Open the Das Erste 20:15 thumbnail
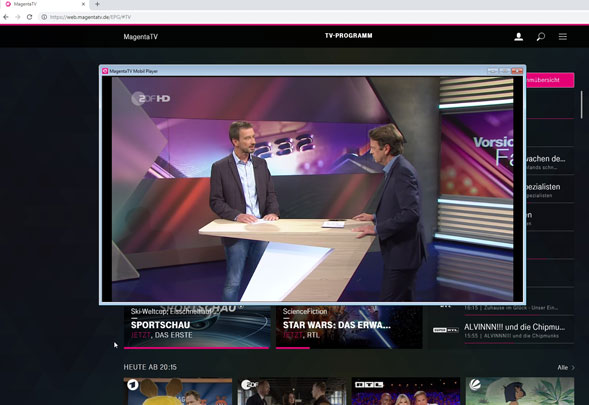The height and width of the screenshot is (405, 589). coord(178,391)
